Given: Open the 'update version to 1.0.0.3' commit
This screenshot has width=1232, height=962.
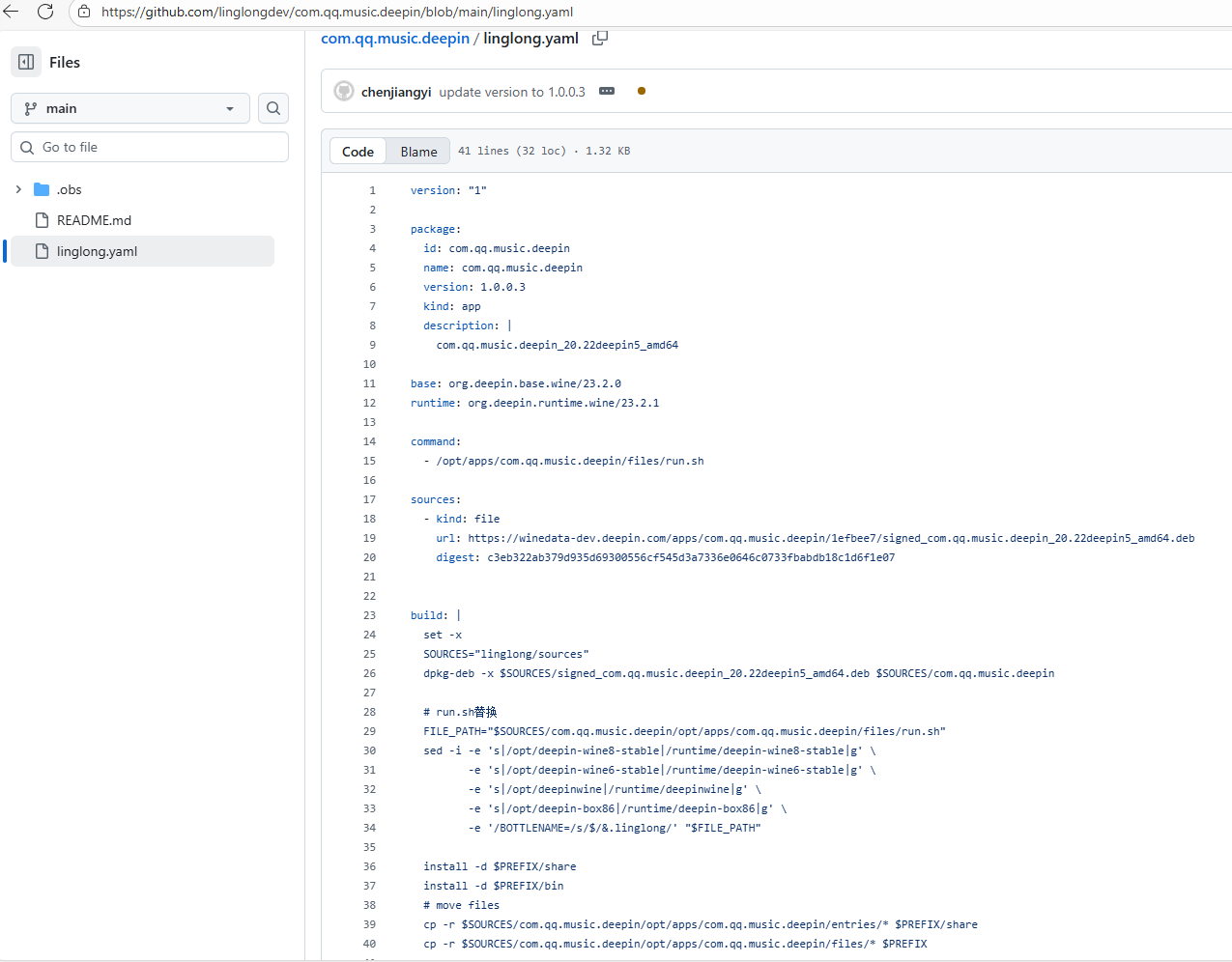Looking at the screenshot, I should 512,92.
